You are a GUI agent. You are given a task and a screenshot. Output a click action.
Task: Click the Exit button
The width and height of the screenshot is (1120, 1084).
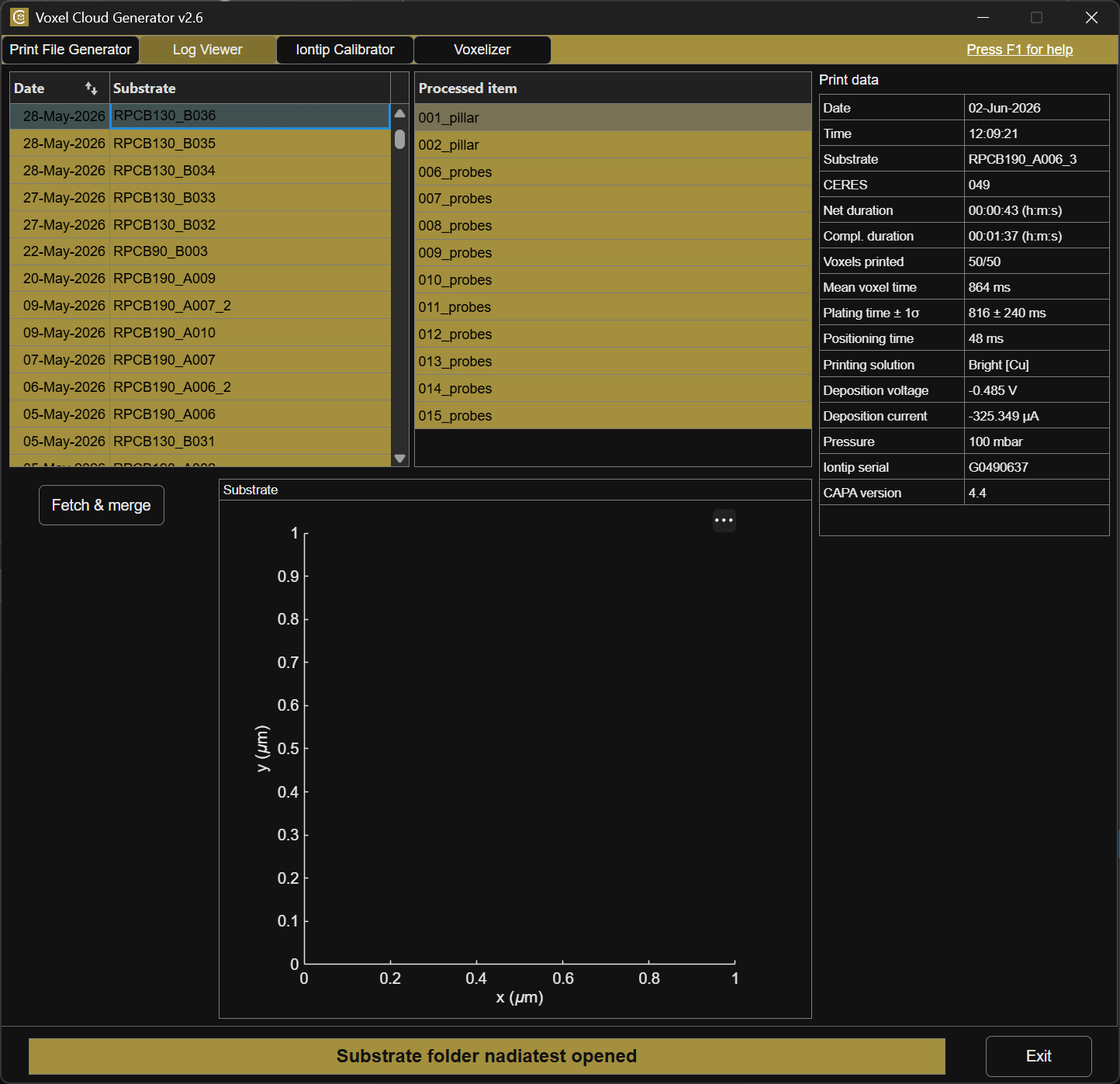[1039, 1056]
